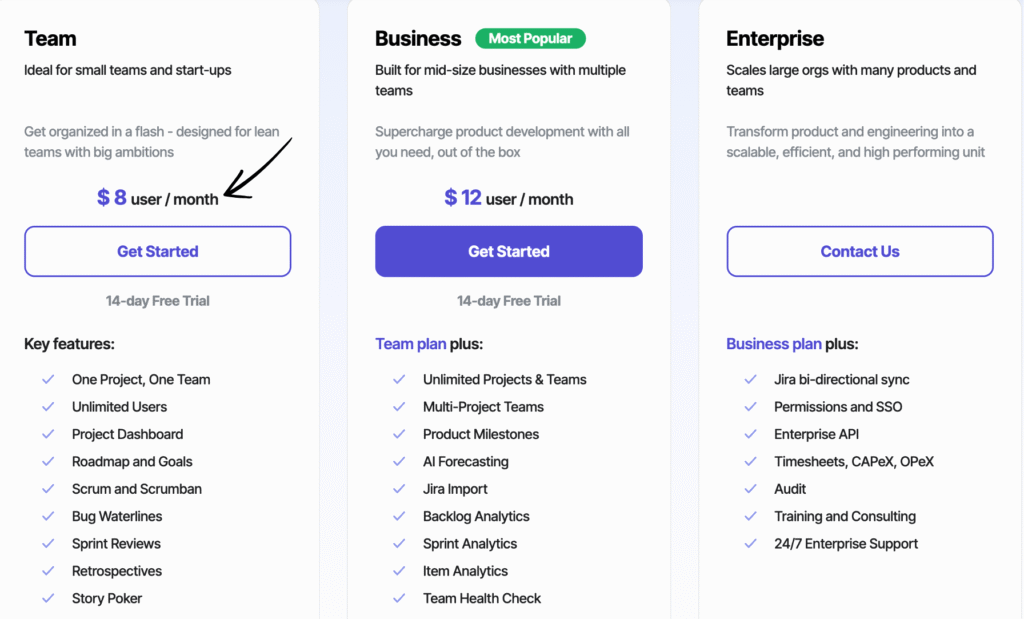1024x619 pixels.
Task: Click the Enterprise plan heading
Action: click(x=775, y=39)
